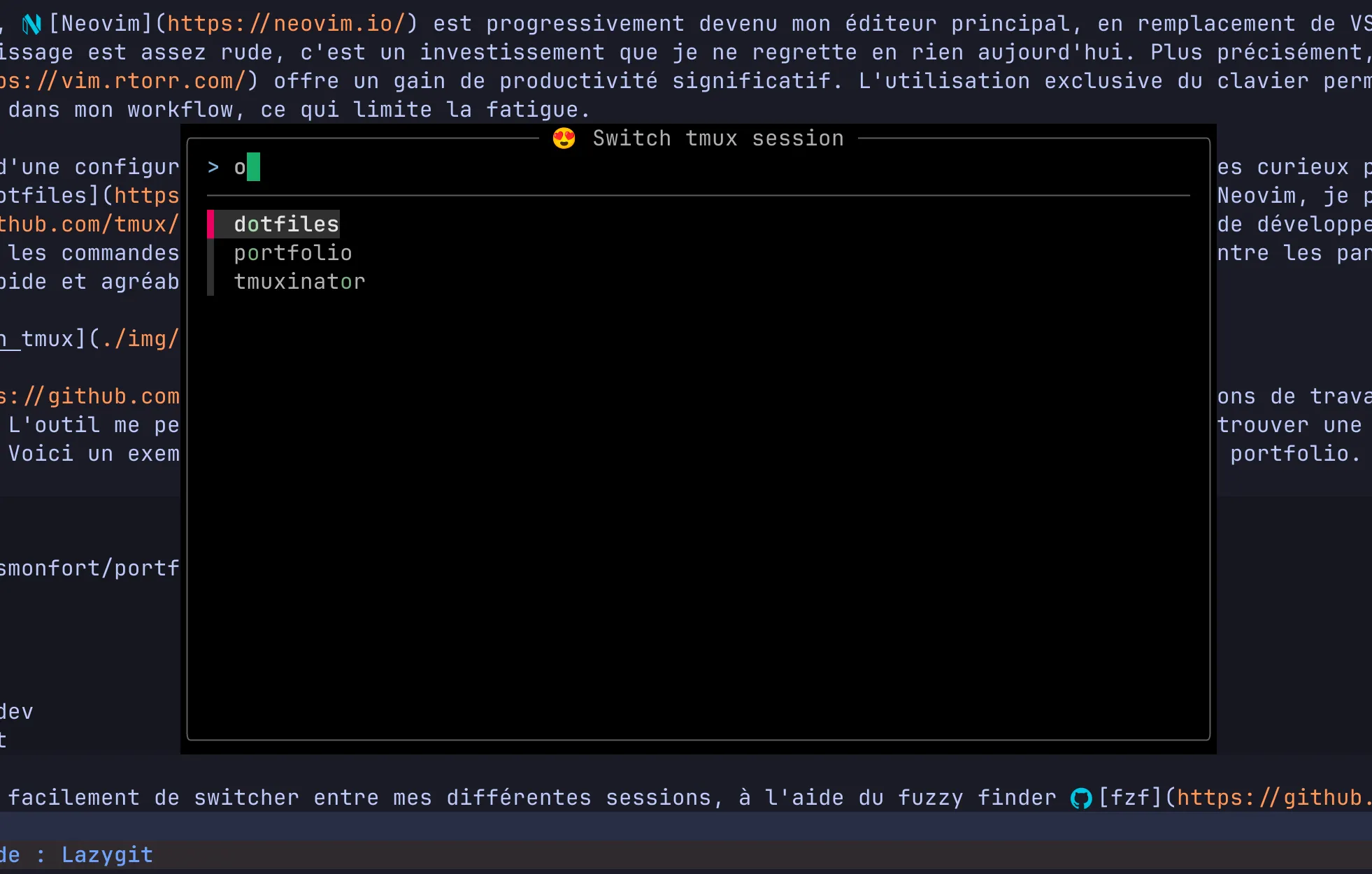Expand the Switch tmux session popup title
The image size is (1372, 874).
(x=717, y=138)
